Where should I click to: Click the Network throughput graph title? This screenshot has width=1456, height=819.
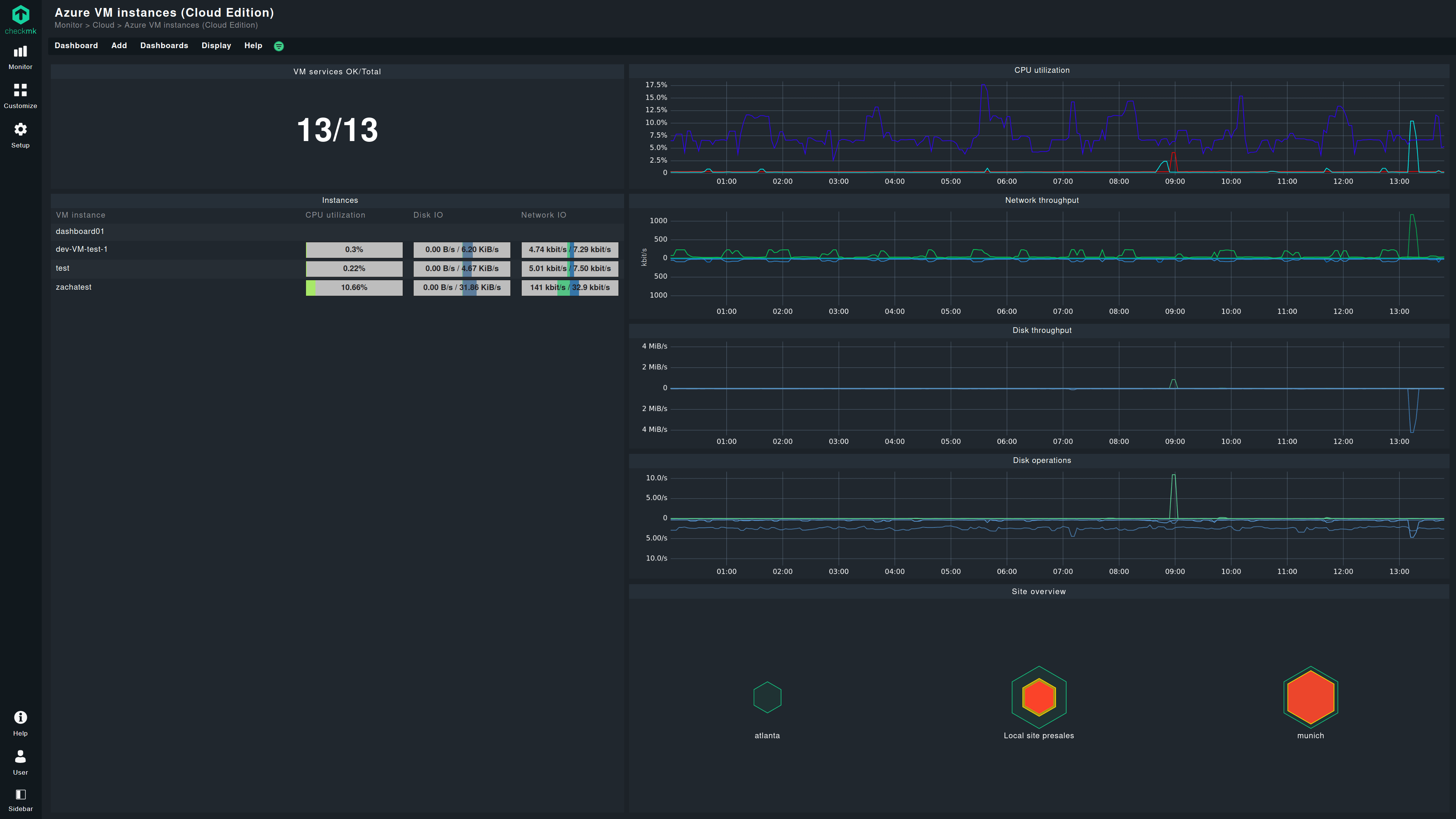[x=1042, y=200]
